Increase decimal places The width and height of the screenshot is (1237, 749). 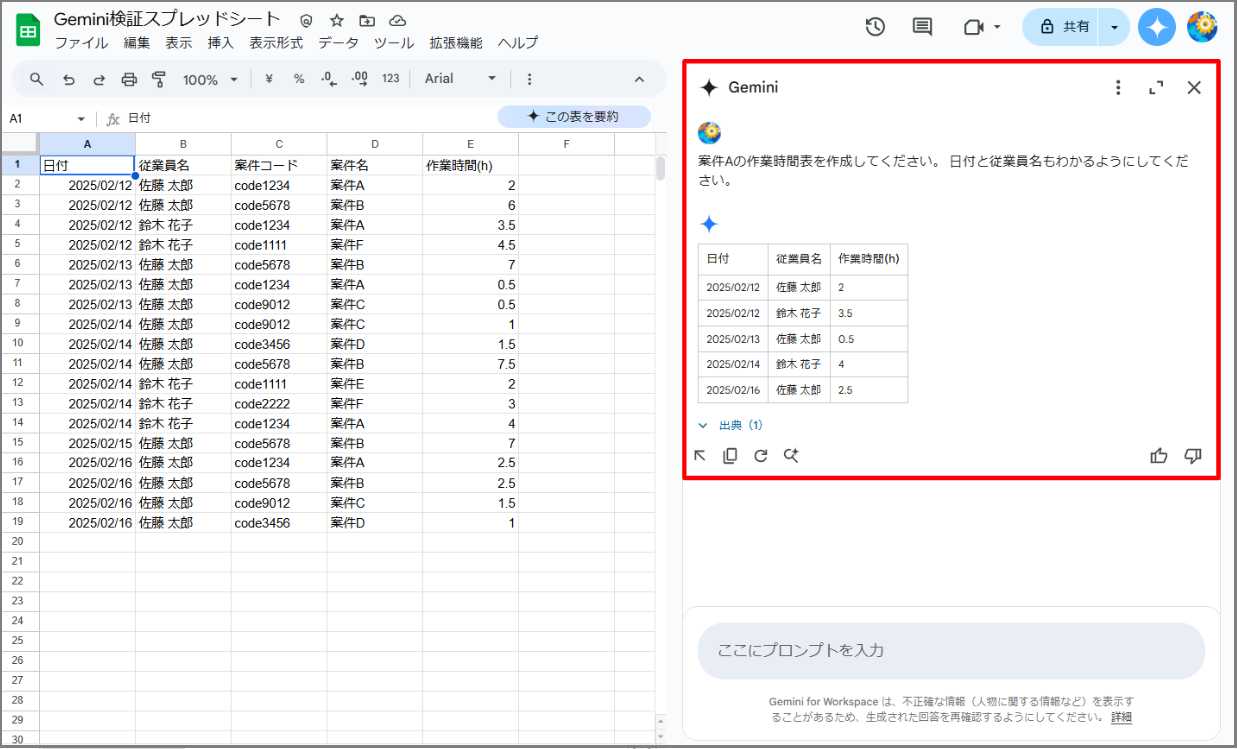(x=360, y=79)
